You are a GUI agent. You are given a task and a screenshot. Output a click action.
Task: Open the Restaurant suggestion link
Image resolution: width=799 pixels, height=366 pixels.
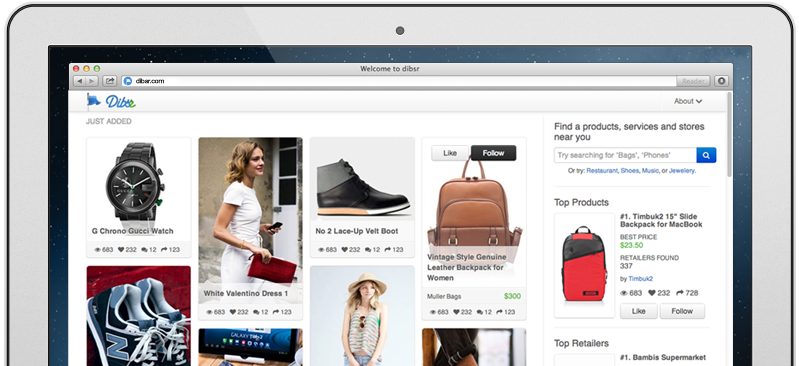(602, 171)
